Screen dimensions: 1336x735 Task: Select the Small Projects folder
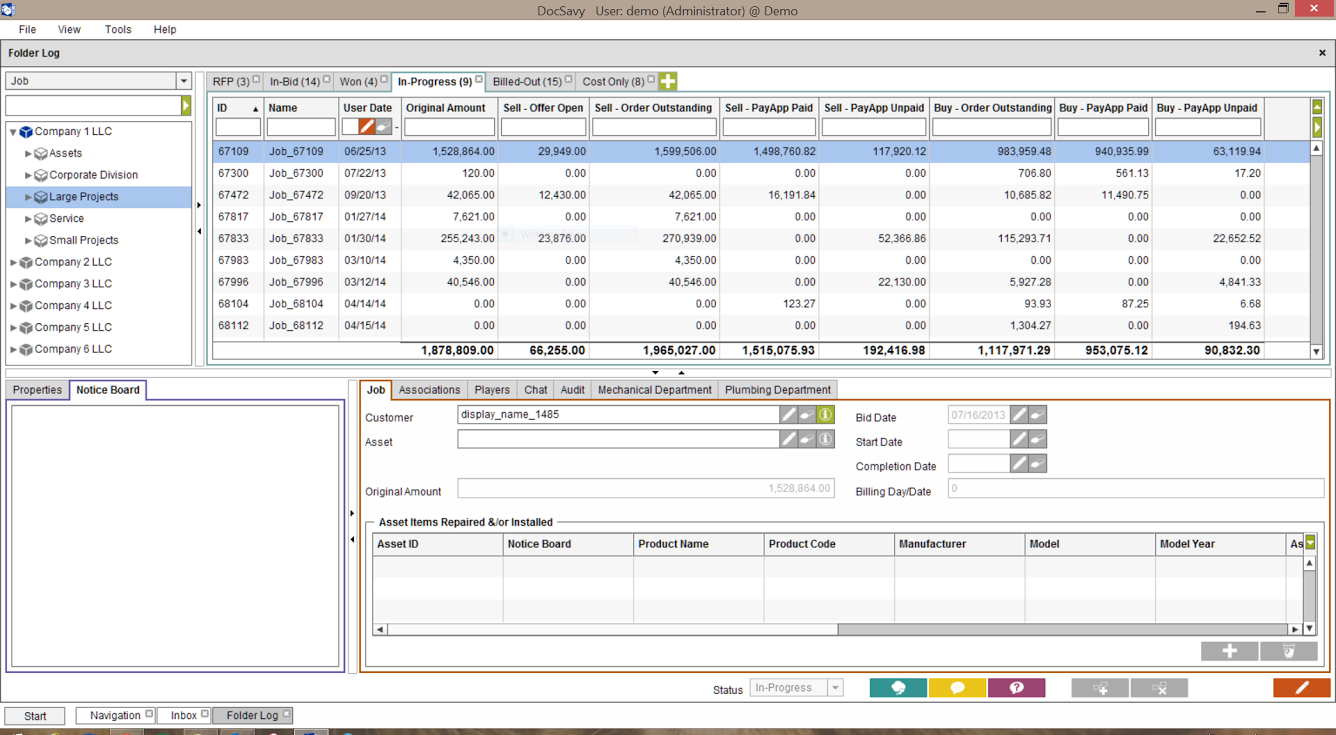click(x=84, y=240)
